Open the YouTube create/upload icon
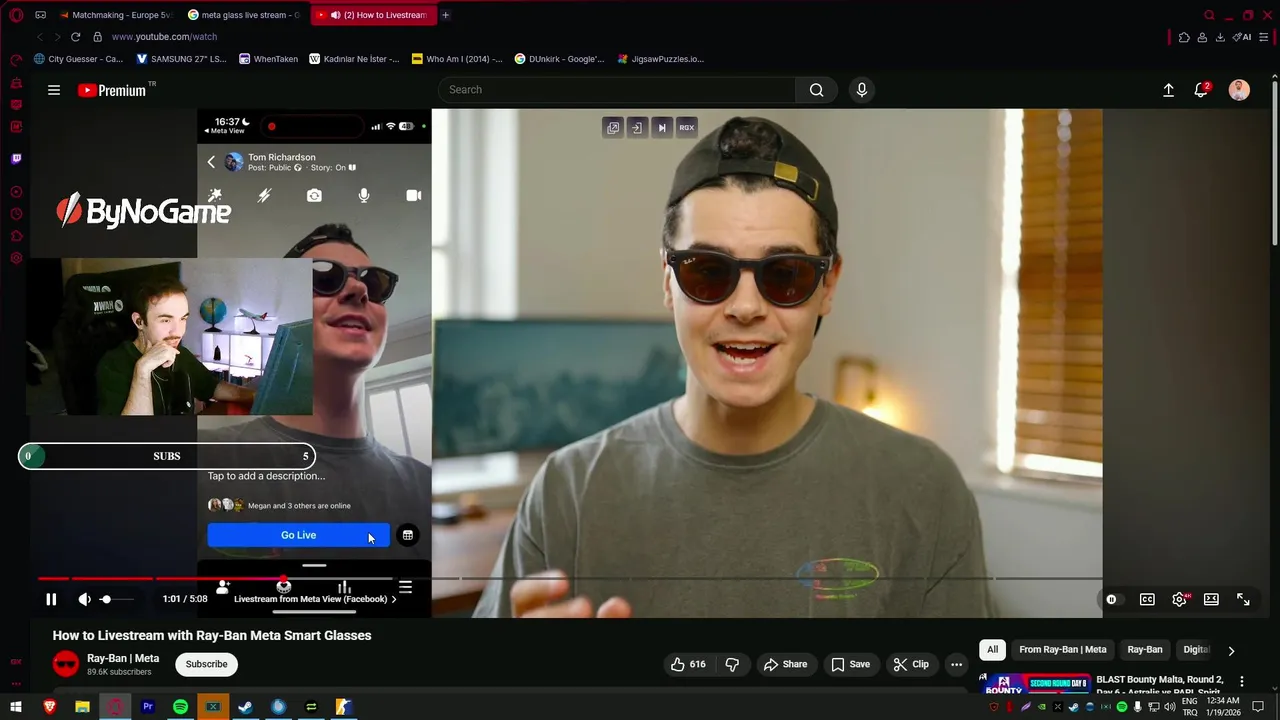This screenshot has height=720, width=1280. coord(1168,90)
